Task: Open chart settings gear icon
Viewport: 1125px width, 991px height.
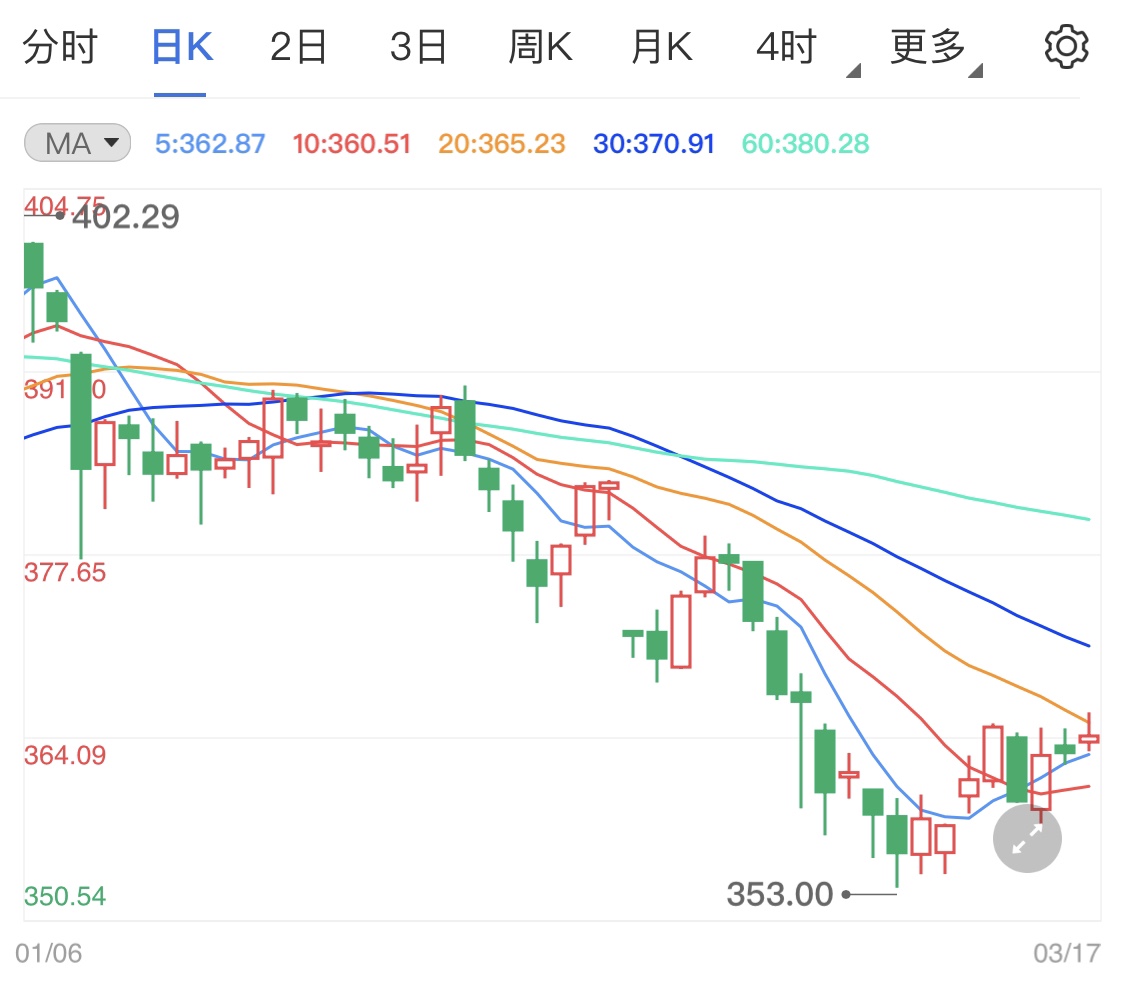Action: (x=1066, y=47)
